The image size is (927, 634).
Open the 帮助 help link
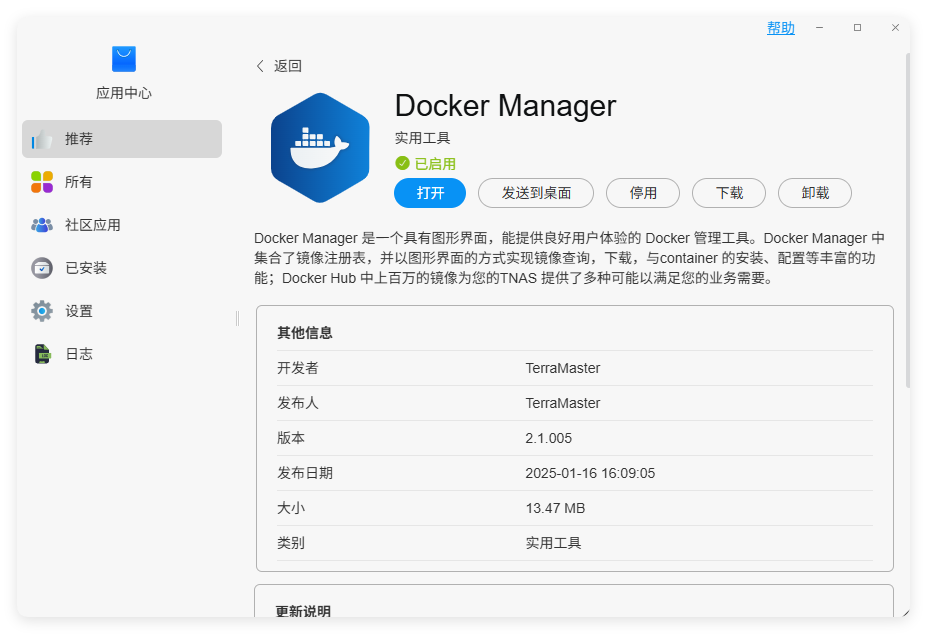tap(780, 27)
